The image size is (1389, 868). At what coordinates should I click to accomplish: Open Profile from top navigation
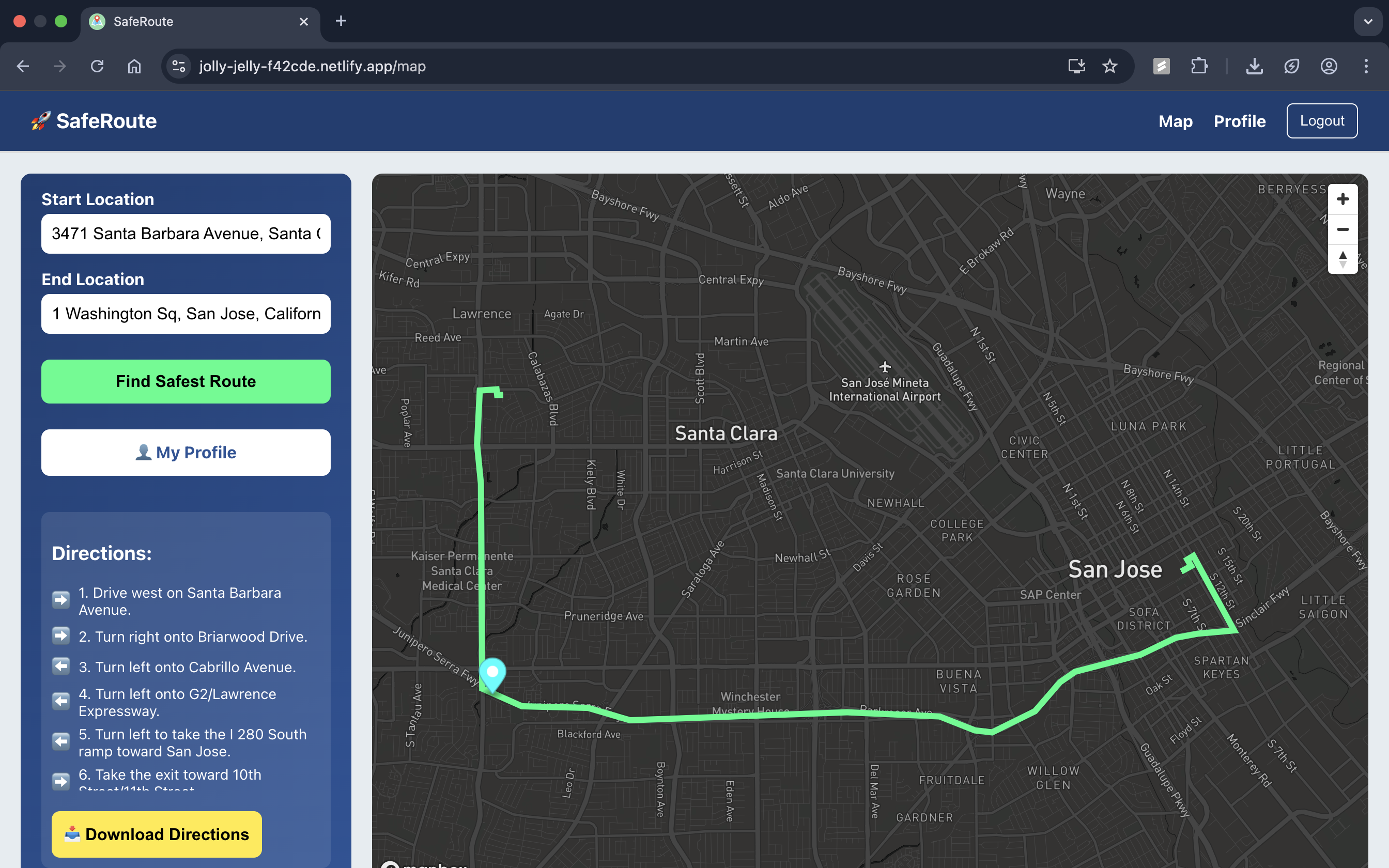point(1239,121)
